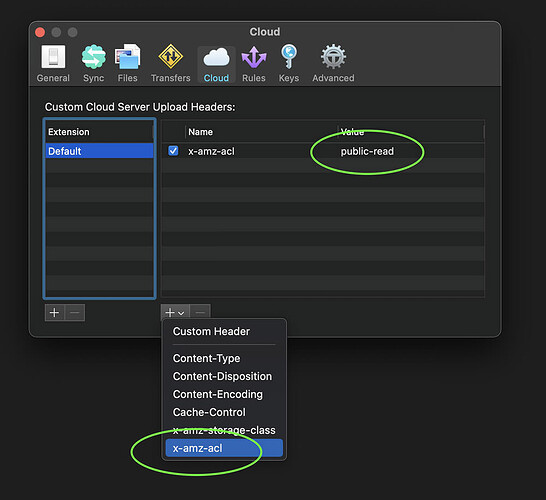
Task: Edit the public-read value field
Action: coord(367,151)
